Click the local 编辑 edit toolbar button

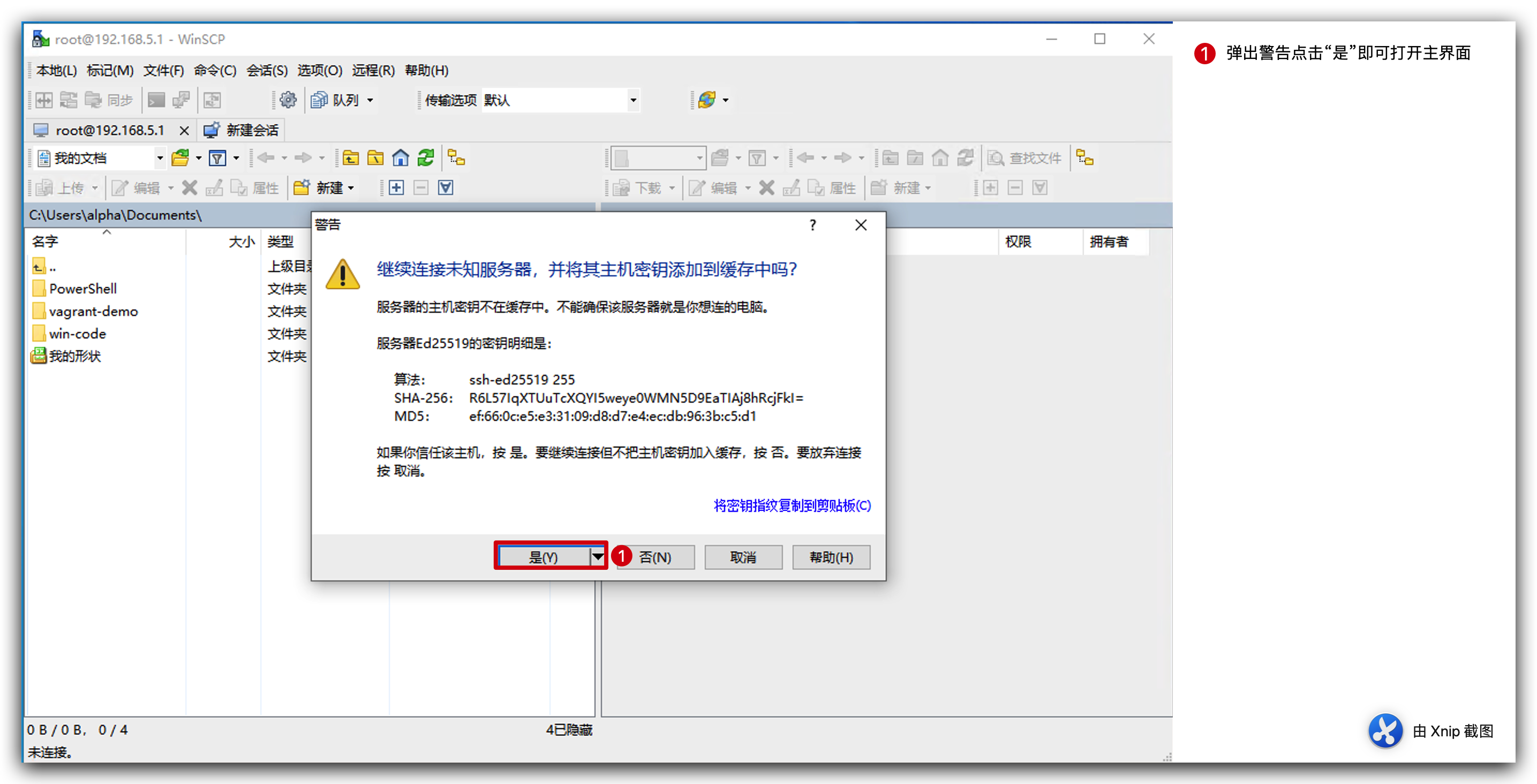136,188
